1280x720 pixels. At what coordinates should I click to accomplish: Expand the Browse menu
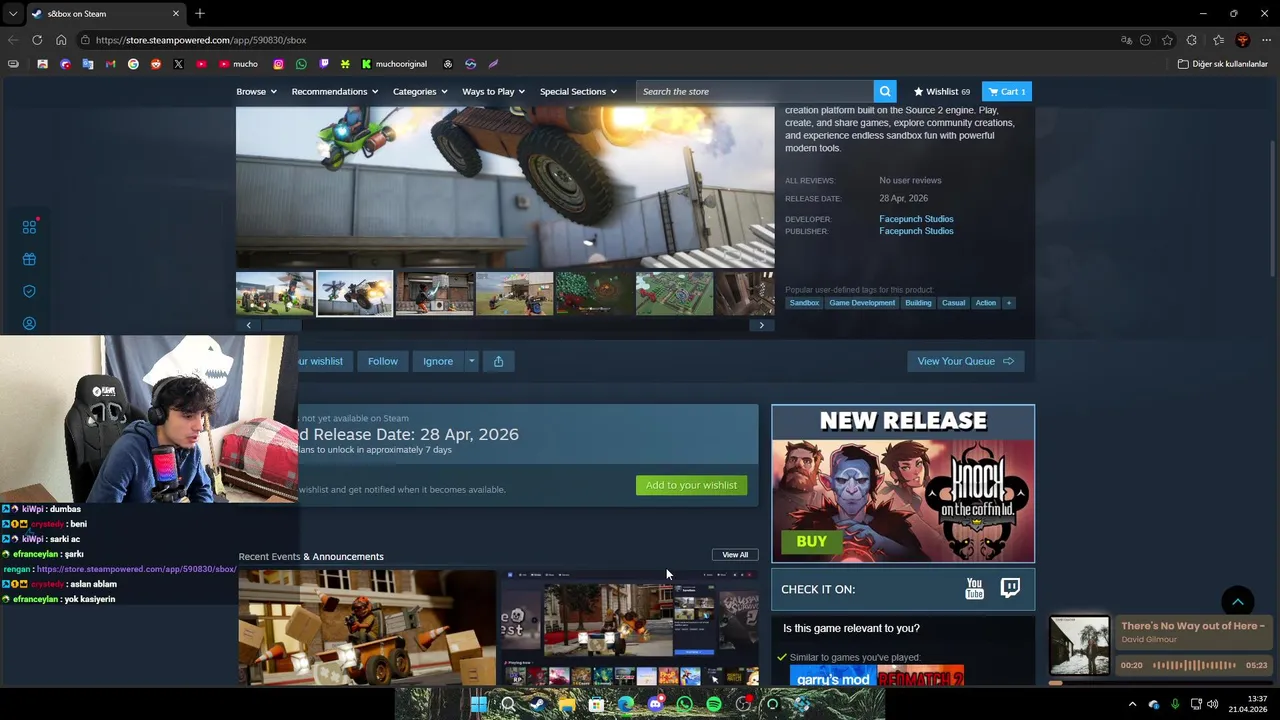tap(255, 91)
